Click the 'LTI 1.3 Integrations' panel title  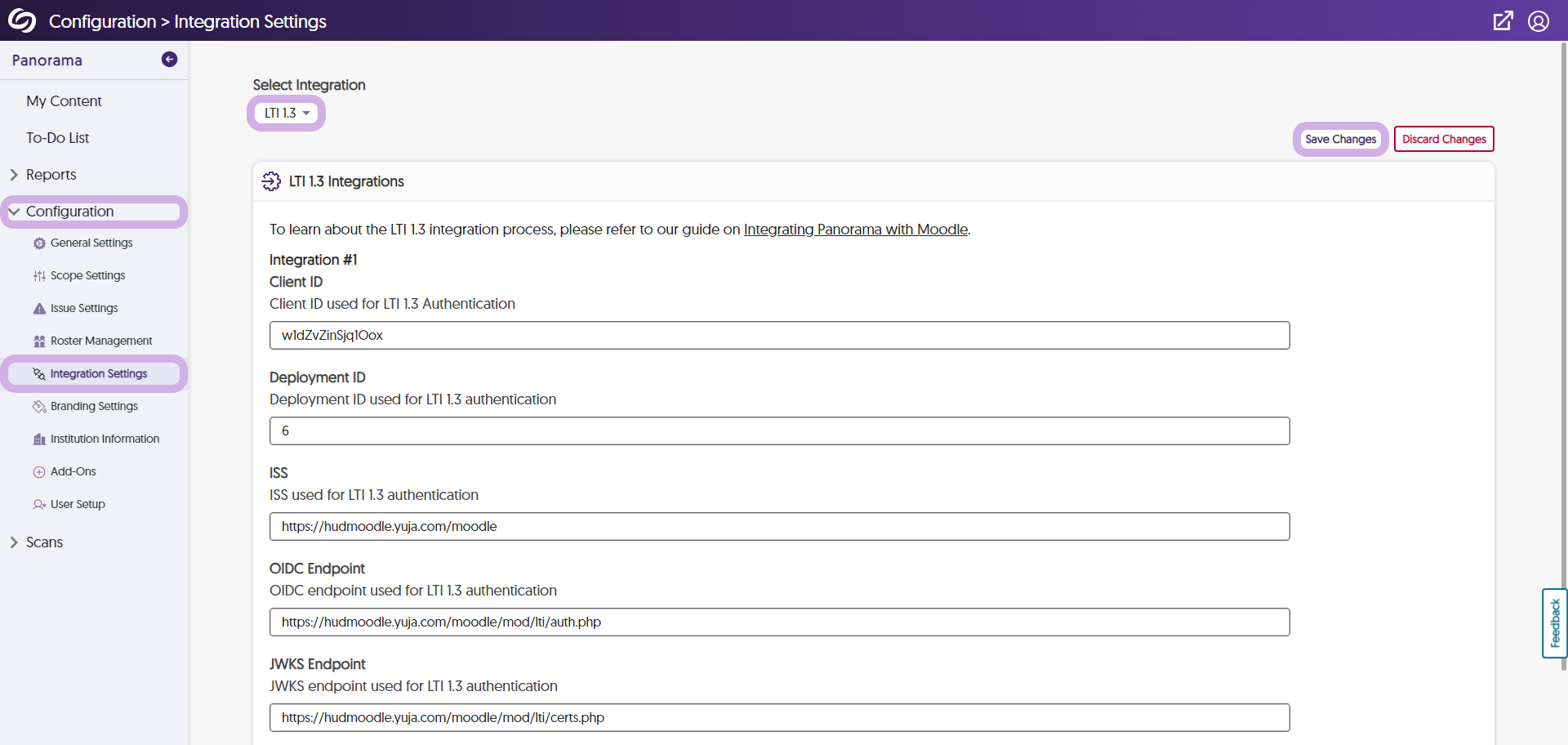tap(346, 181)
